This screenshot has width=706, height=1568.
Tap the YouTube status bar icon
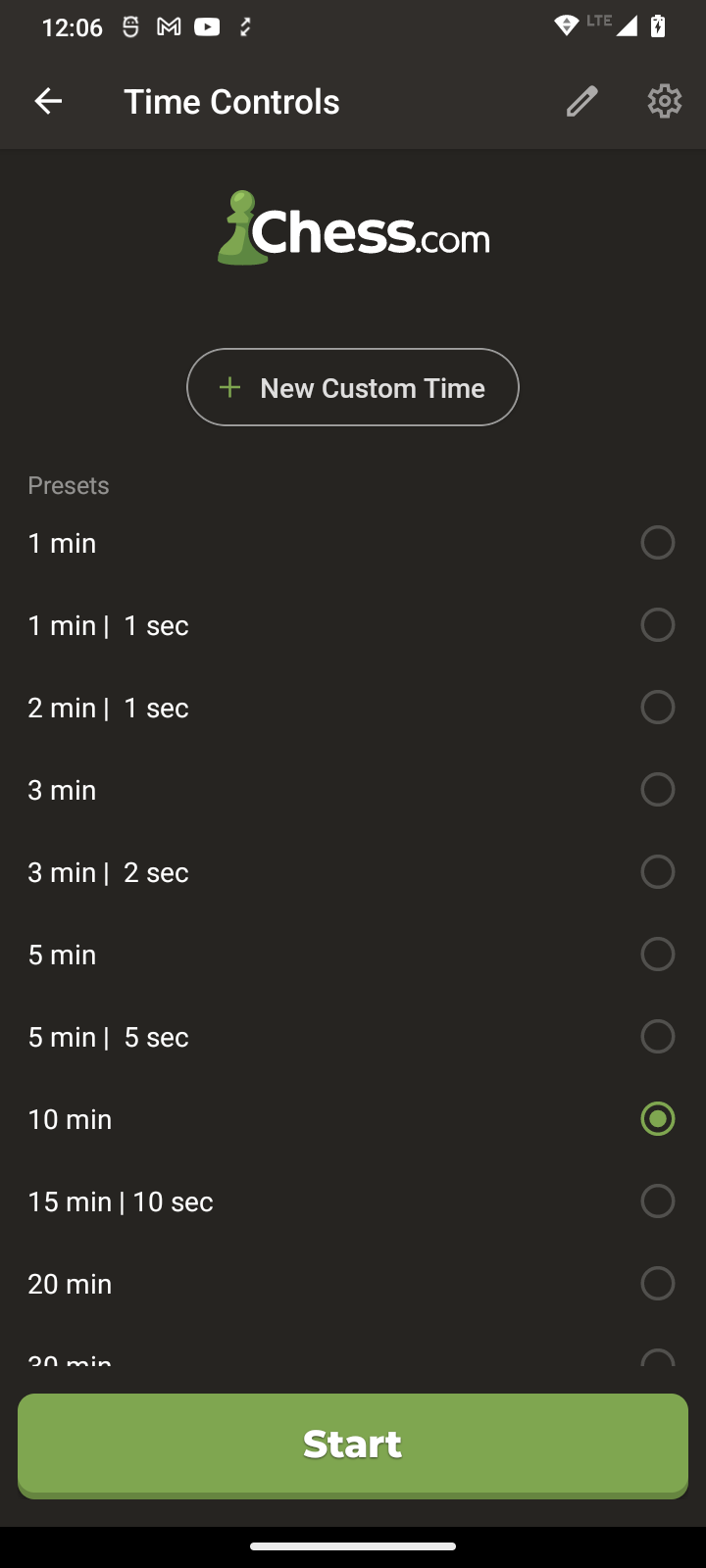coord(207,27)
